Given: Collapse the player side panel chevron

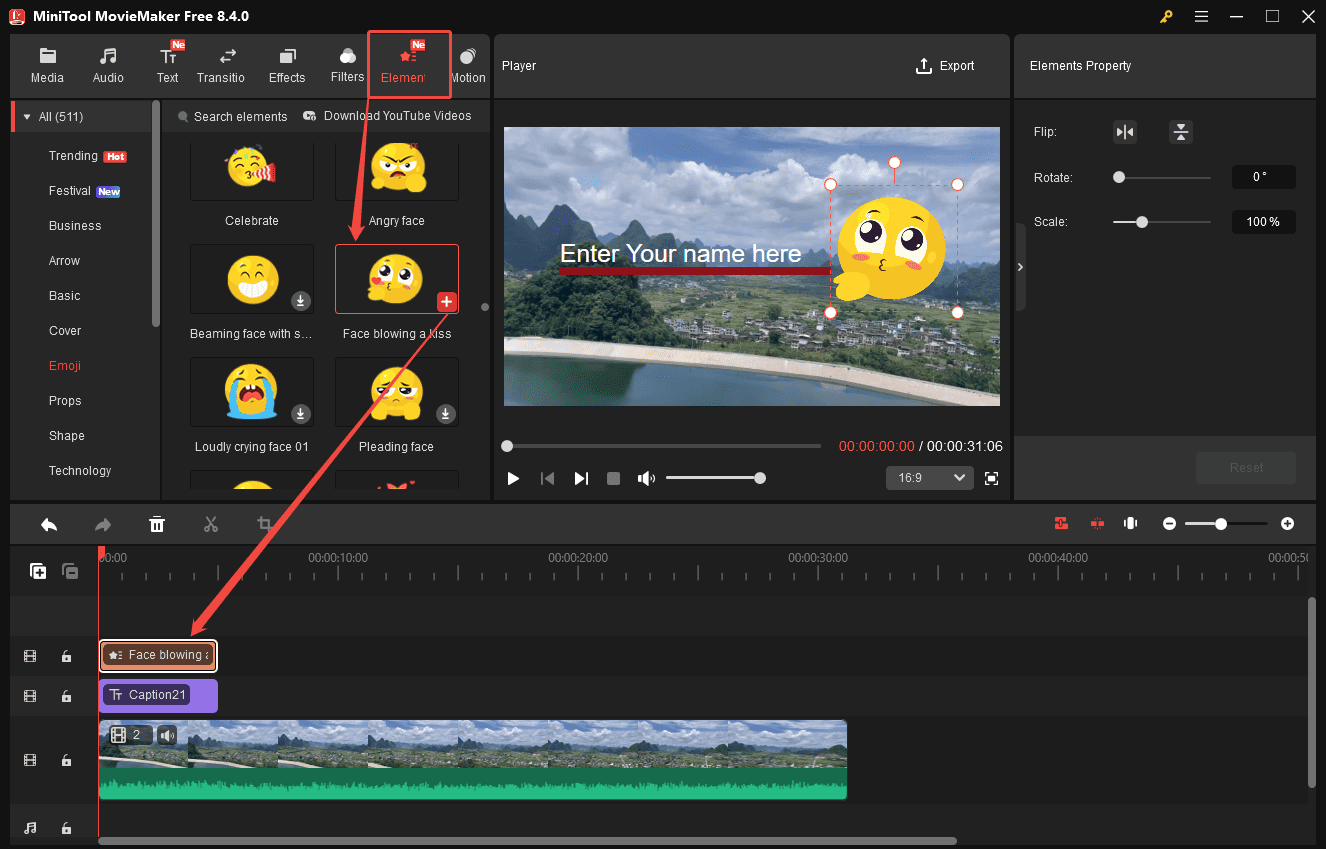Looking at the screenshot, I should click(x=1020, y=267).
